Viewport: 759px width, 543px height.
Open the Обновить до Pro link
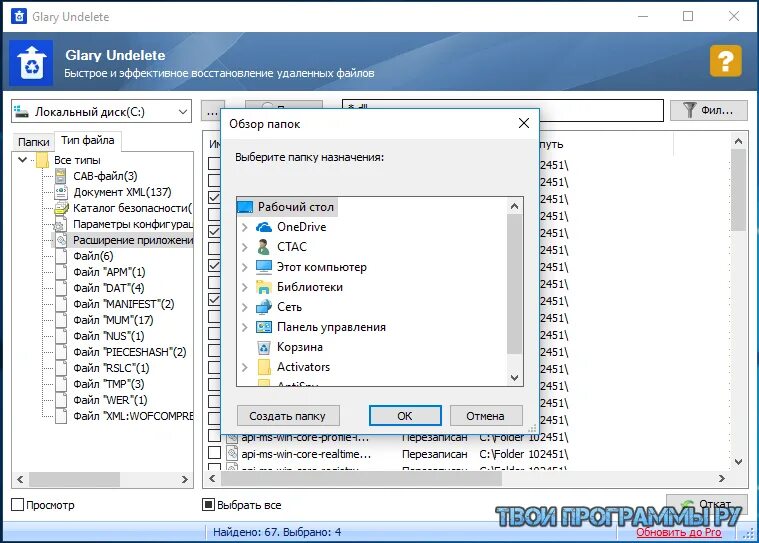click(x=679, y=532)
